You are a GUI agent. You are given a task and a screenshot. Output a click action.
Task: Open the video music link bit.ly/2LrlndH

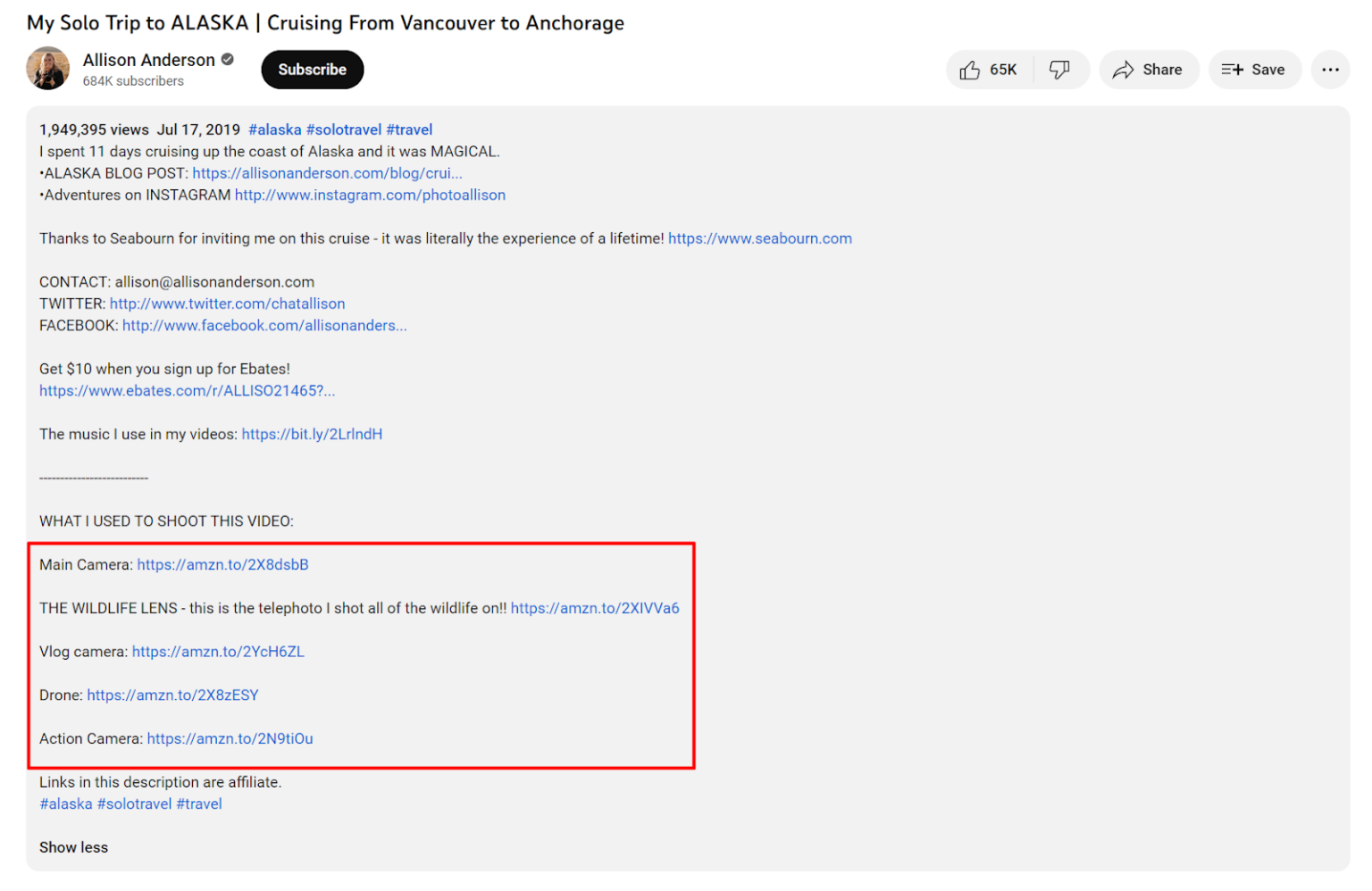[x=312, y=434]
